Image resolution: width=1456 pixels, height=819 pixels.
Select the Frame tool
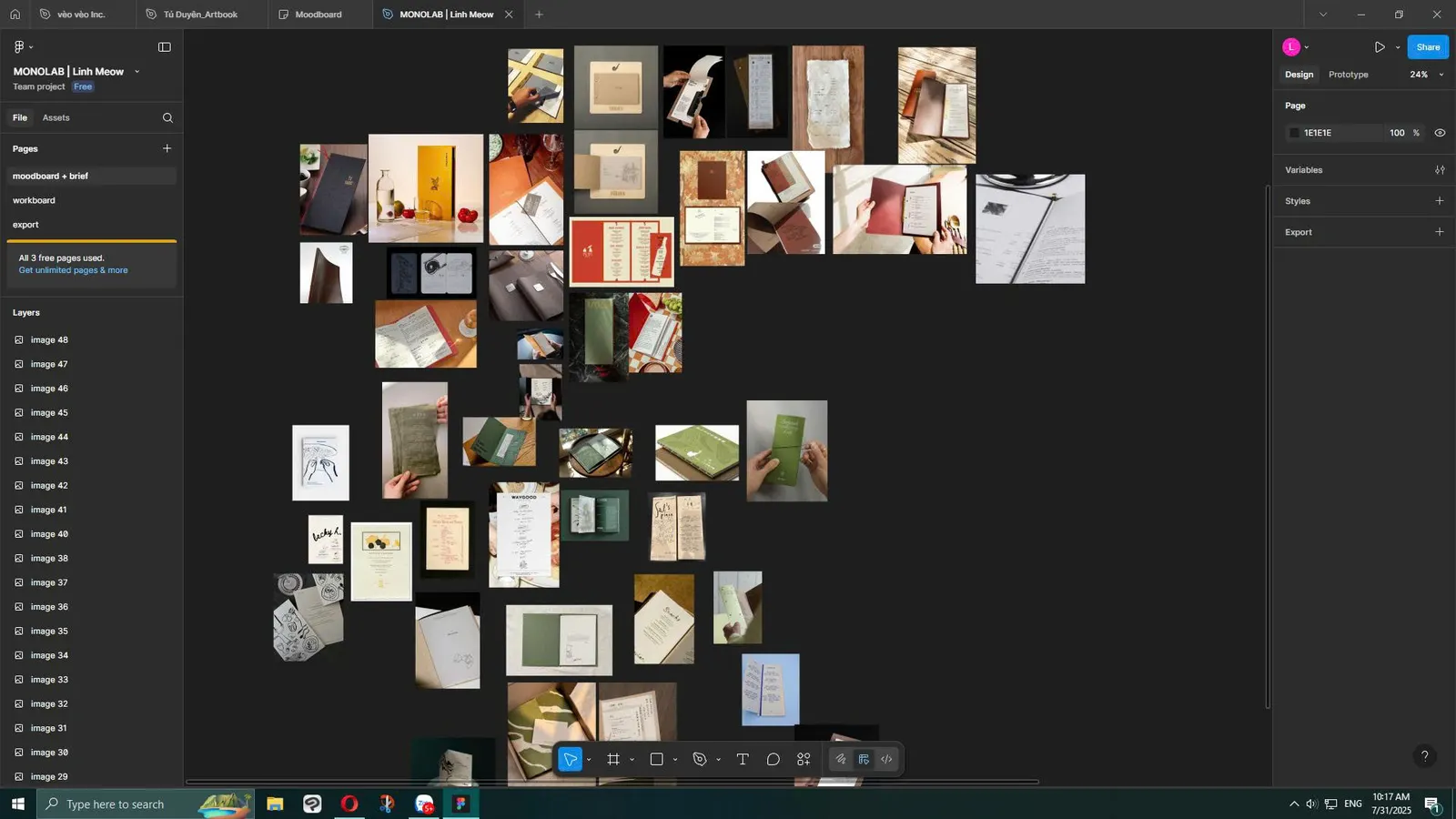[x=613, y=760]
